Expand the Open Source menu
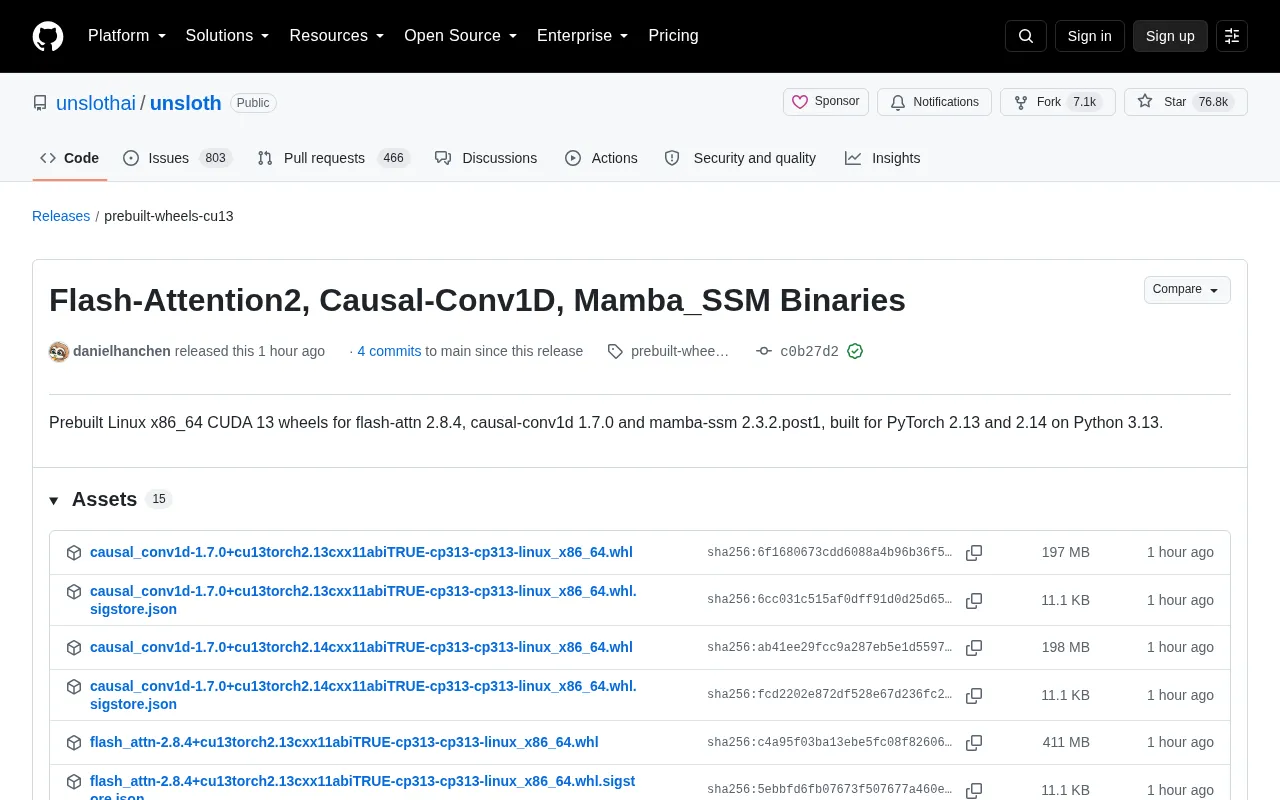1280x800 pixels. pos(461,36)
